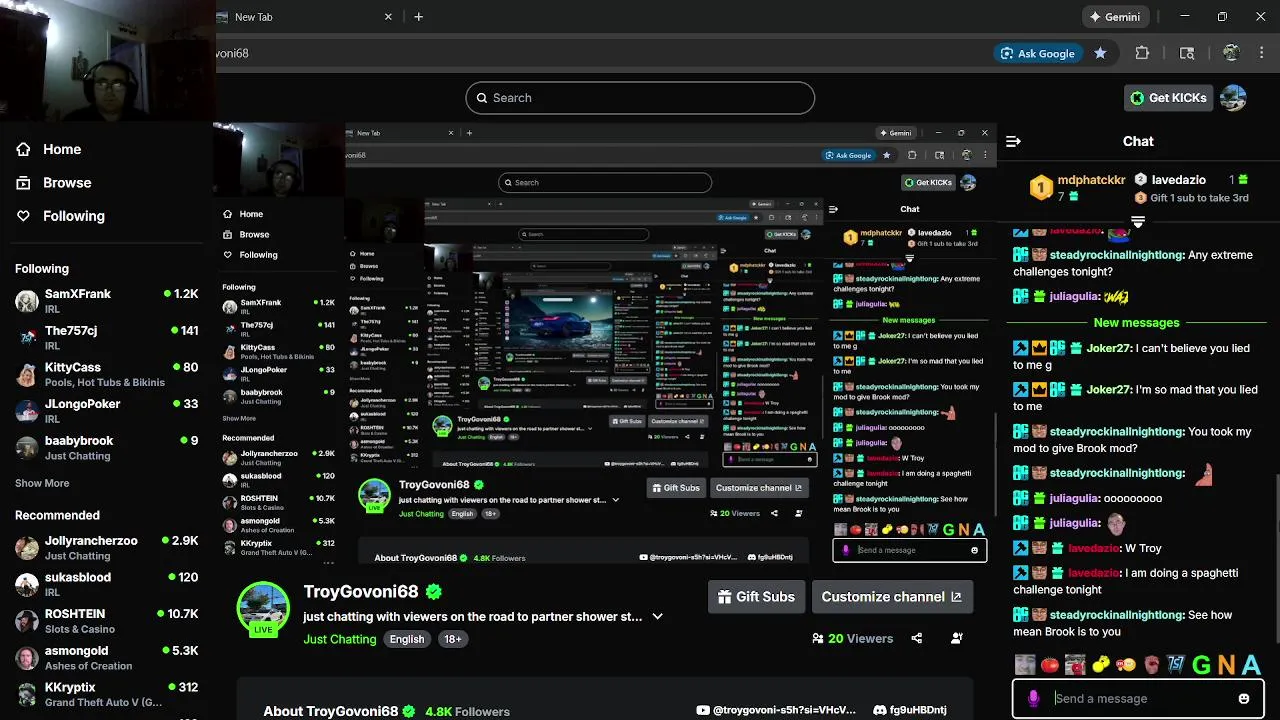1280x720 pixels.
Task: Insert the orange N emote into chat
Action: (x=1226, y=665)
